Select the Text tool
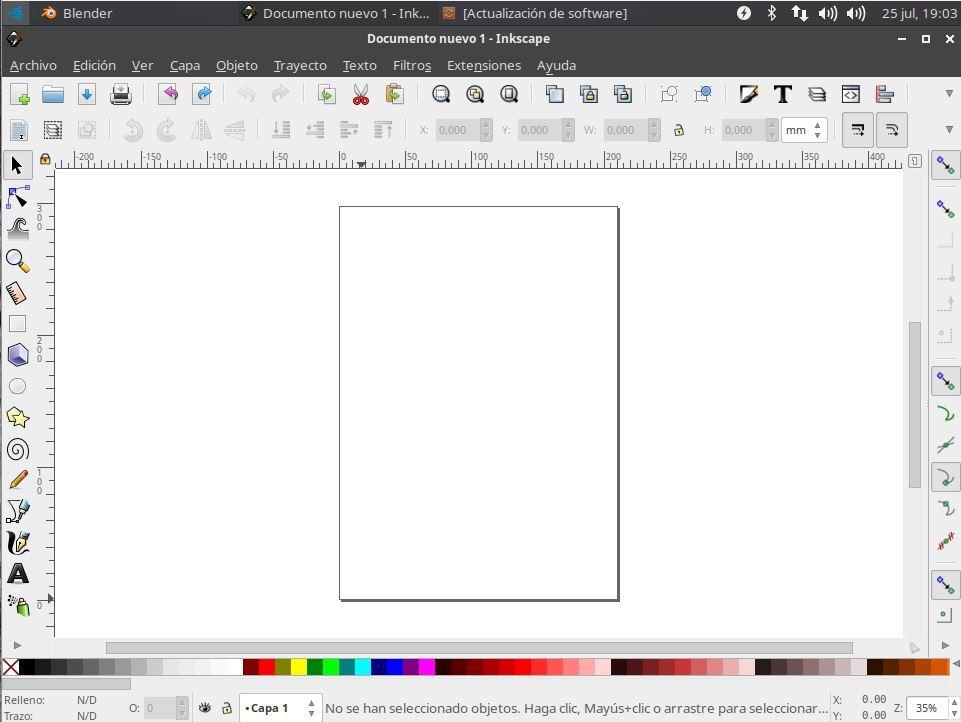 [x=16, y=573]
